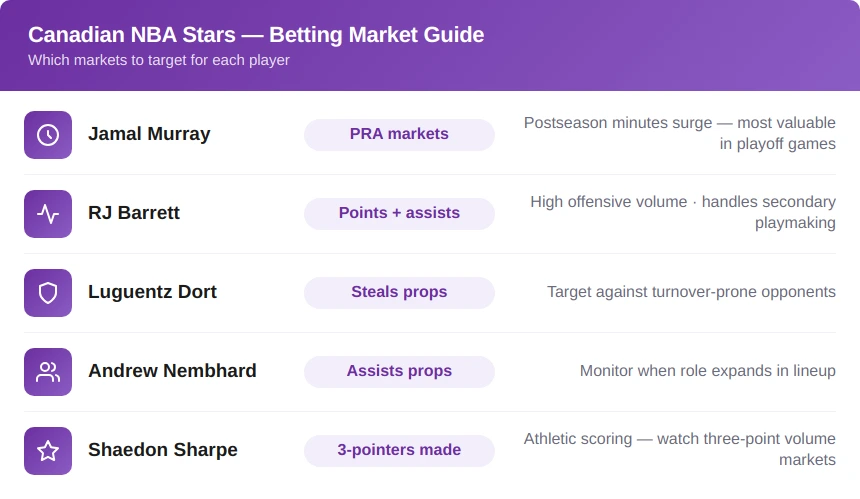Click the 'Postseason minutes surge' description
The image size is (860, 499).
pyautogui.click(x=680, y=133)
